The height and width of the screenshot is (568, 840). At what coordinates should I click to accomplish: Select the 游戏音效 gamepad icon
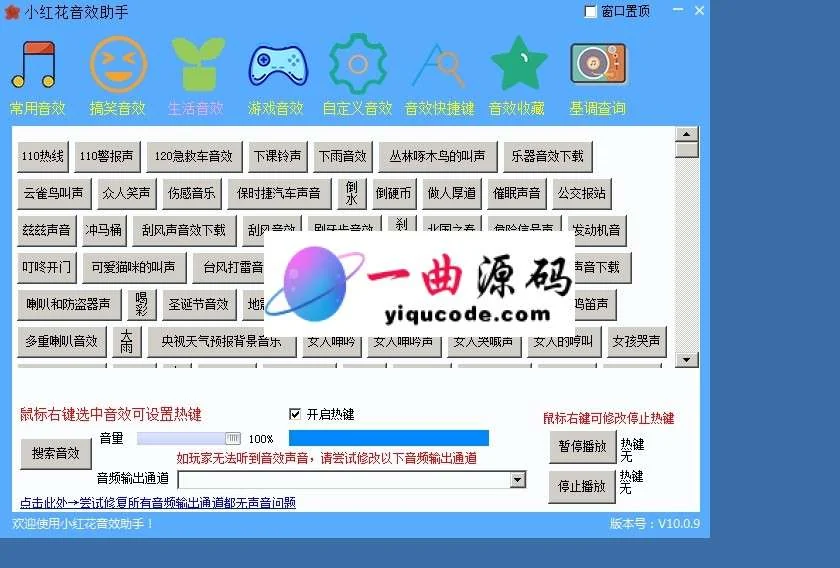click(275, 66)
